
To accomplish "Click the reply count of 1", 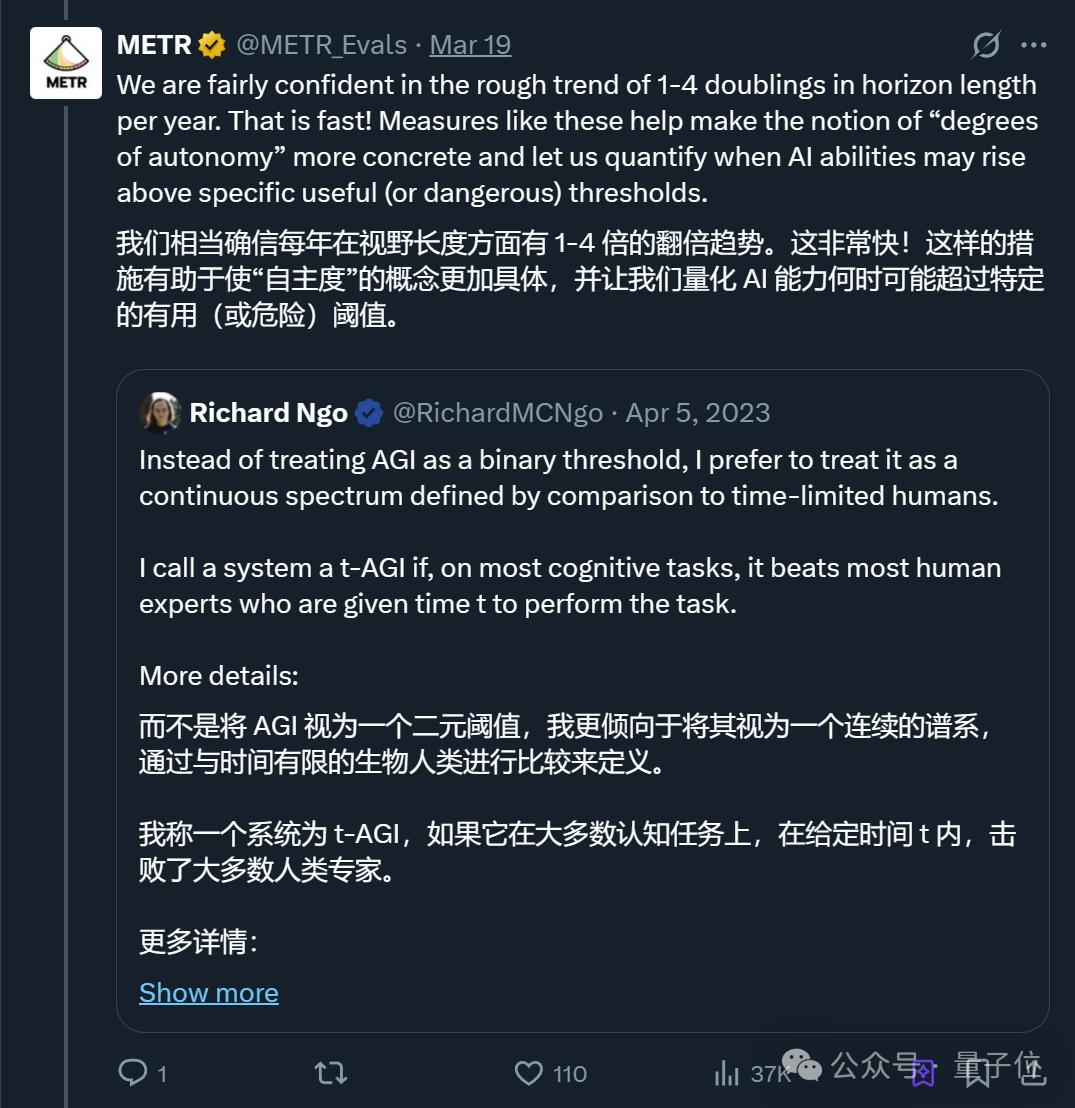I will point(160,1072).
